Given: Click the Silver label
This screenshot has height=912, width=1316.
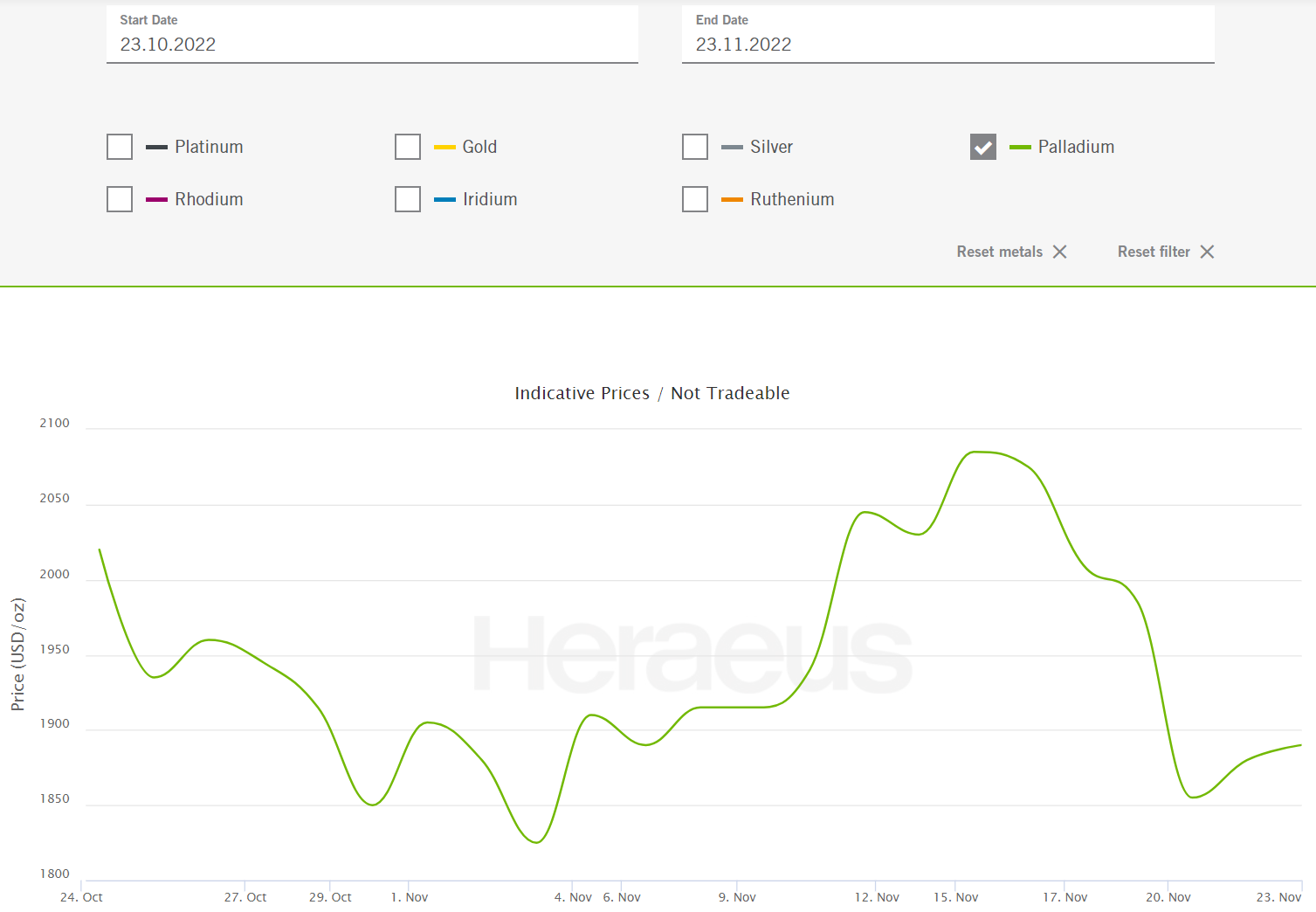Looking at the screenshot, I should click(x=771, y=147).
